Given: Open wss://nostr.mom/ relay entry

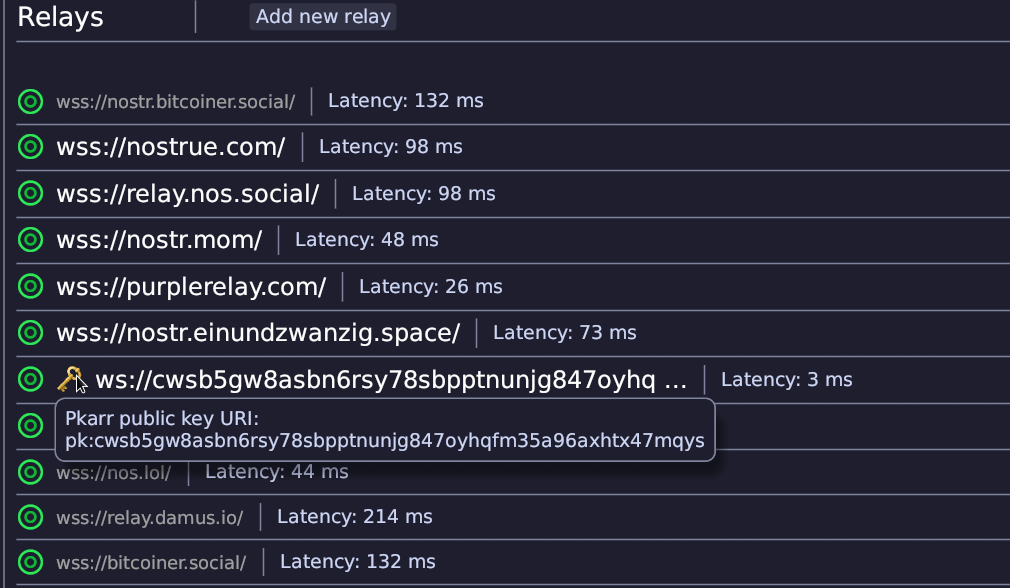Looking at the screenshot, I should pos(159,240).
